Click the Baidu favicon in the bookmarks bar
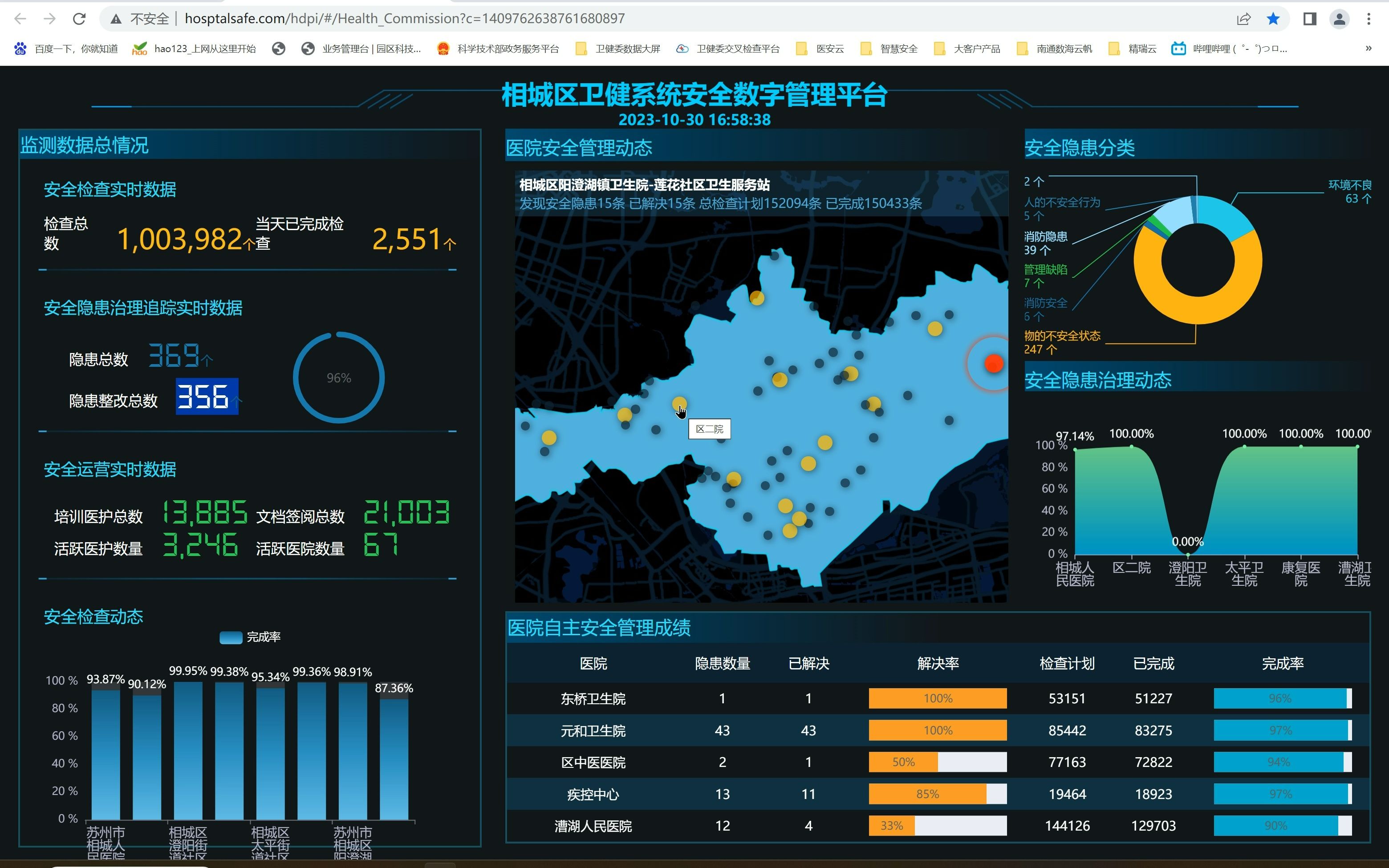This screenshot has width=1389, height=868. (x=20, y=48)
